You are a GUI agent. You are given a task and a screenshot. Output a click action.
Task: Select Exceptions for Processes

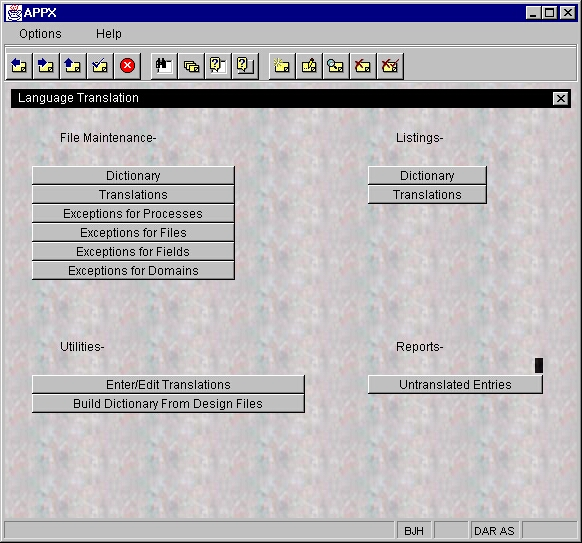click(133, 213)
